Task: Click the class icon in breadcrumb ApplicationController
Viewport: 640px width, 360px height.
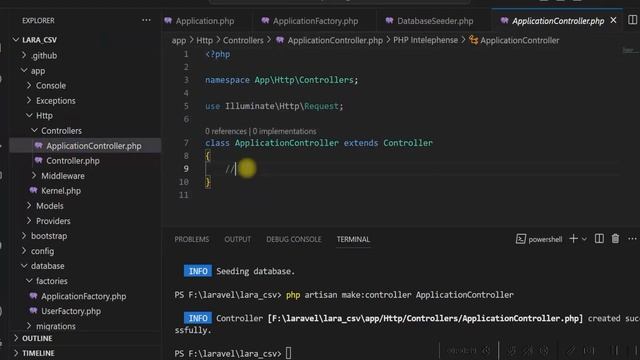Action: [x=473, y=40]
